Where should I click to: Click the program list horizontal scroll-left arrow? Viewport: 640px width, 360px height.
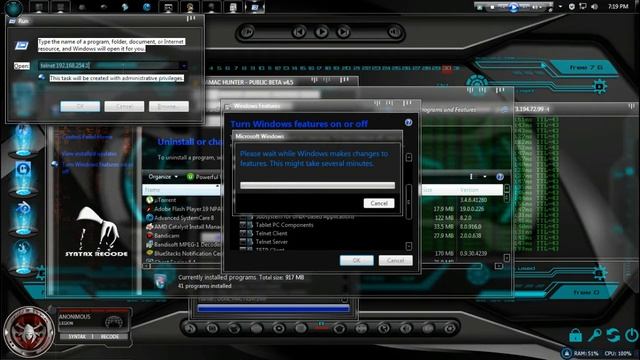(x=147, y=266)
